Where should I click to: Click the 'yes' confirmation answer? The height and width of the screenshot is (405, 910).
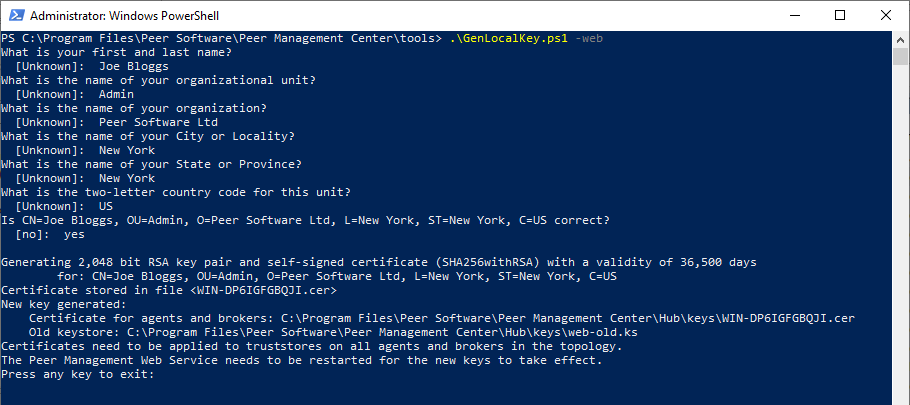(x=74, y=234)
